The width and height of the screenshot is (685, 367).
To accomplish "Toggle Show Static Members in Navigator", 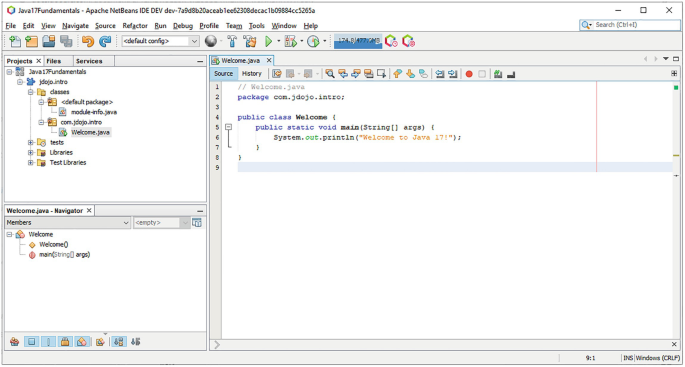I will [x=48, y=342].
